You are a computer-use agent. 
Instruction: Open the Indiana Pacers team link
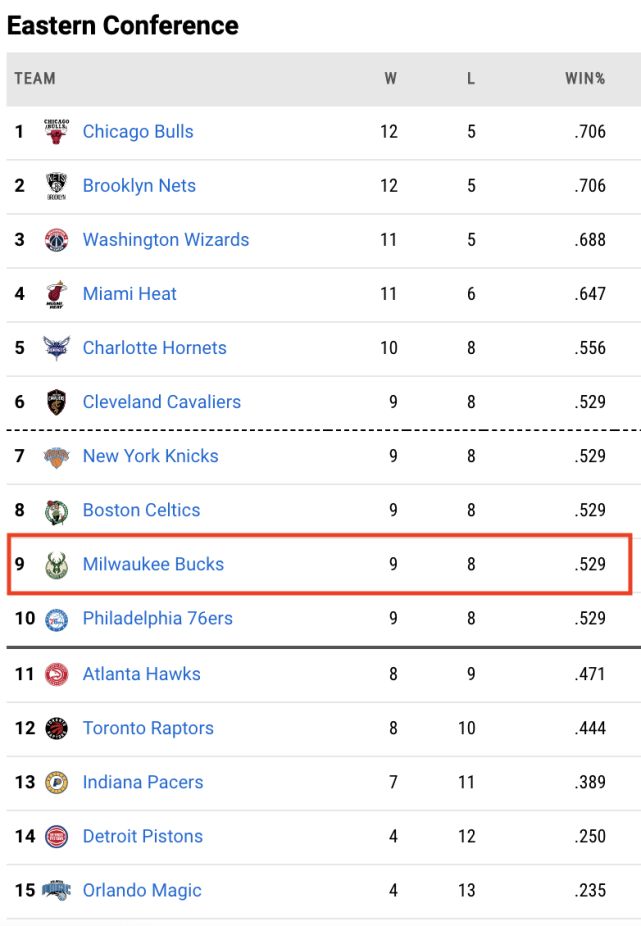pos(143,782)
